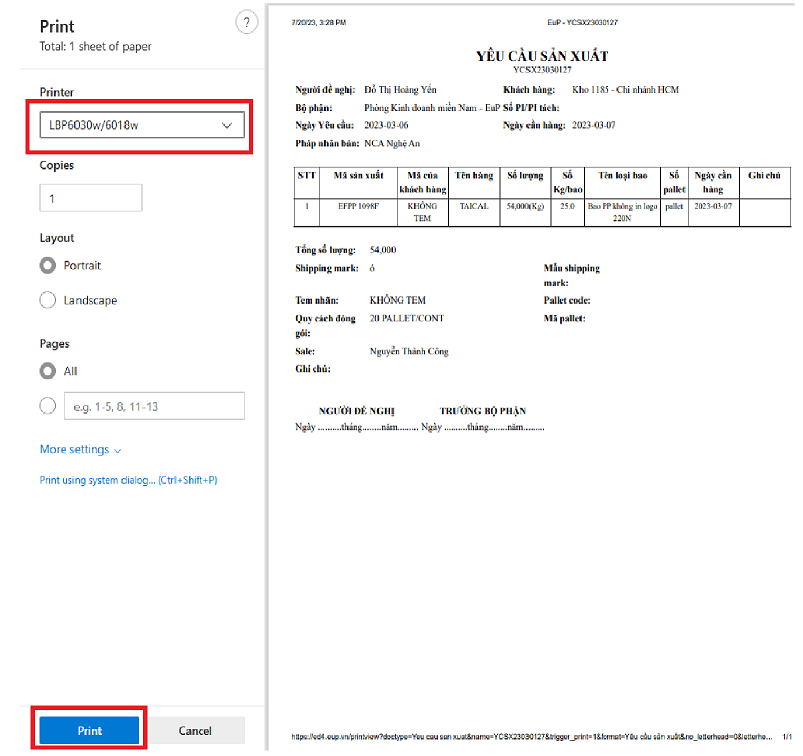Click the help question mark icon
The height and width of the screenshot is (756, 803).
click(x=245, y=24)
